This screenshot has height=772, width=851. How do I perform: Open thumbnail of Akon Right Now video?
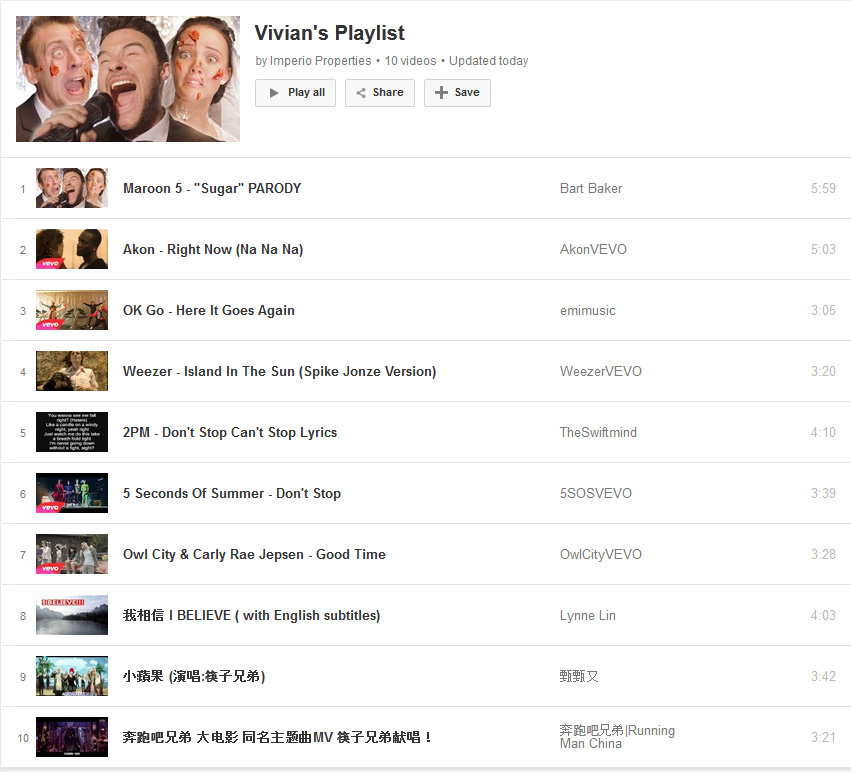pos(72,249)
